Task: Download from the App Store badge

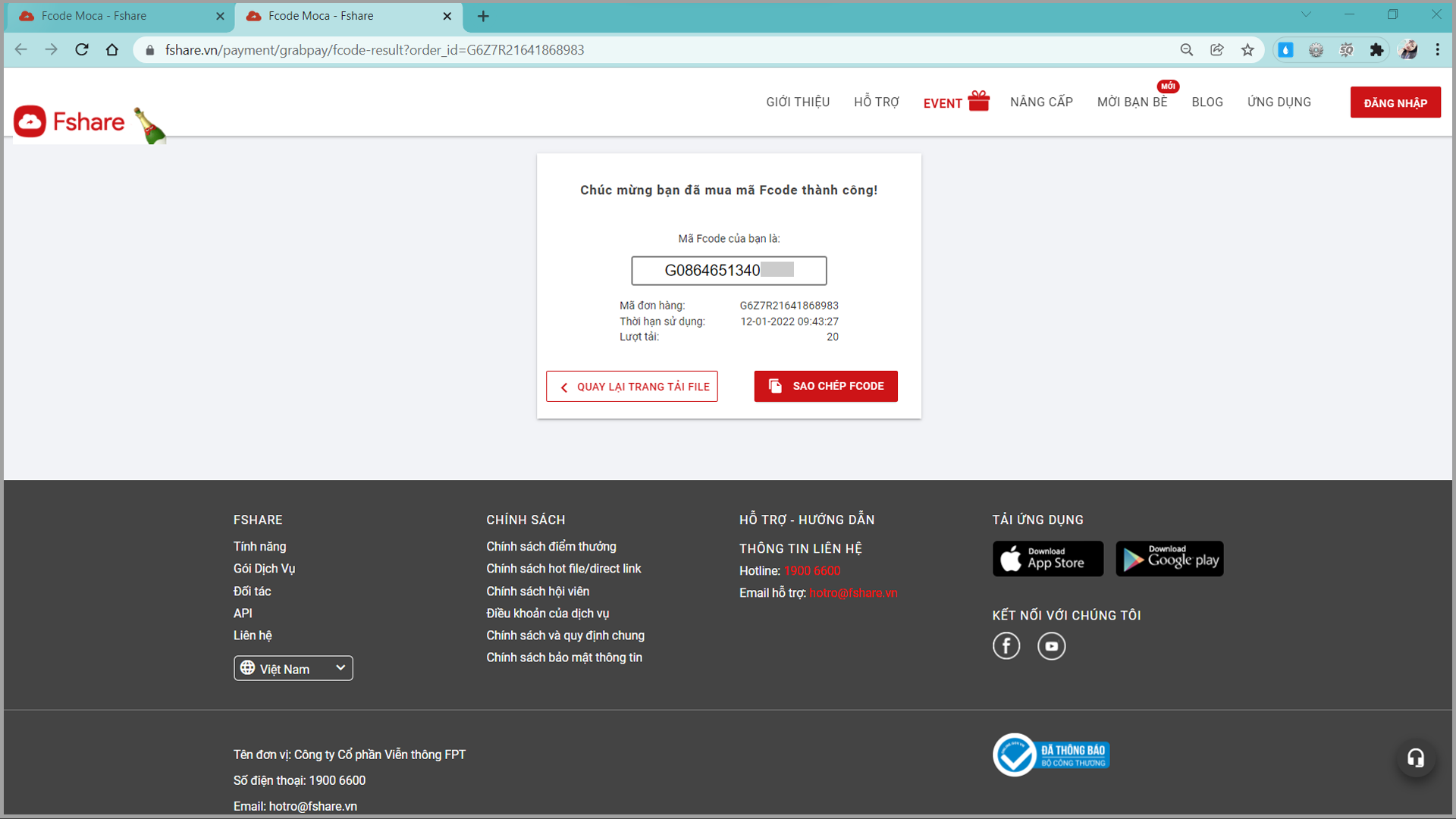Action: (x=1048, y=559)
